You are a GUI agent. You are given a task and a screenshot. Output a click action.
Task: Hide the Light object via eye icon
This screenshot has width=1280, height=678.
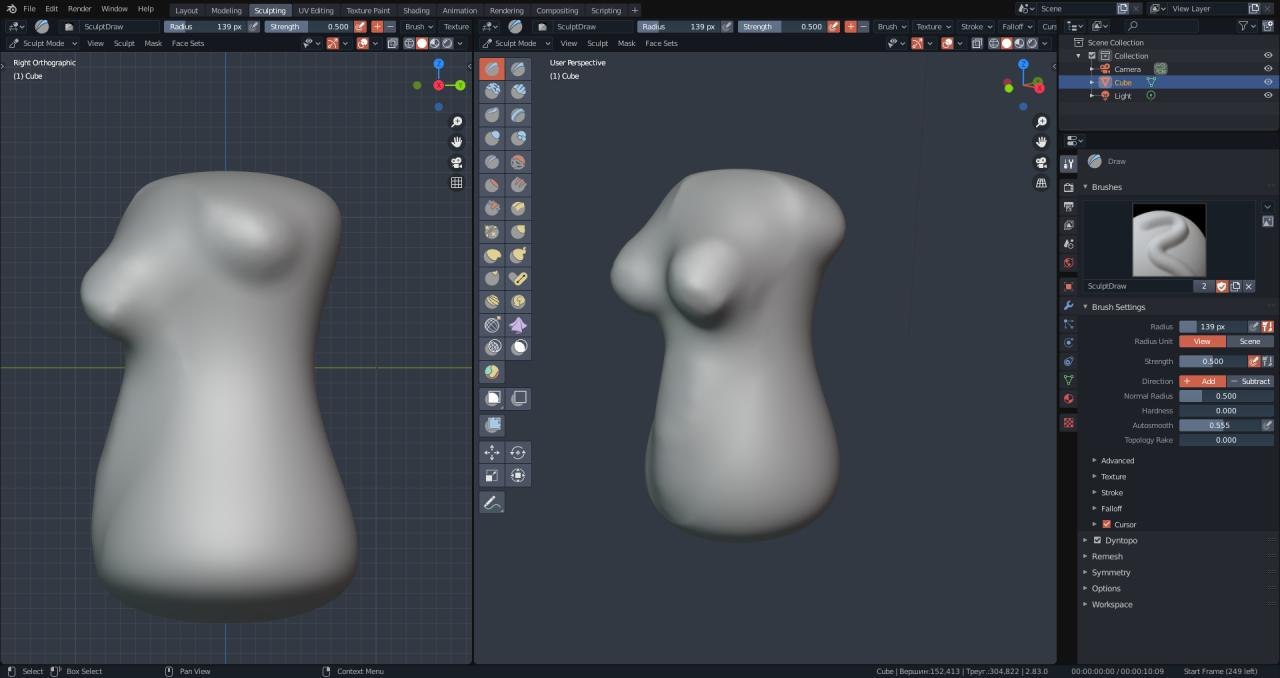click(1268, 96)
